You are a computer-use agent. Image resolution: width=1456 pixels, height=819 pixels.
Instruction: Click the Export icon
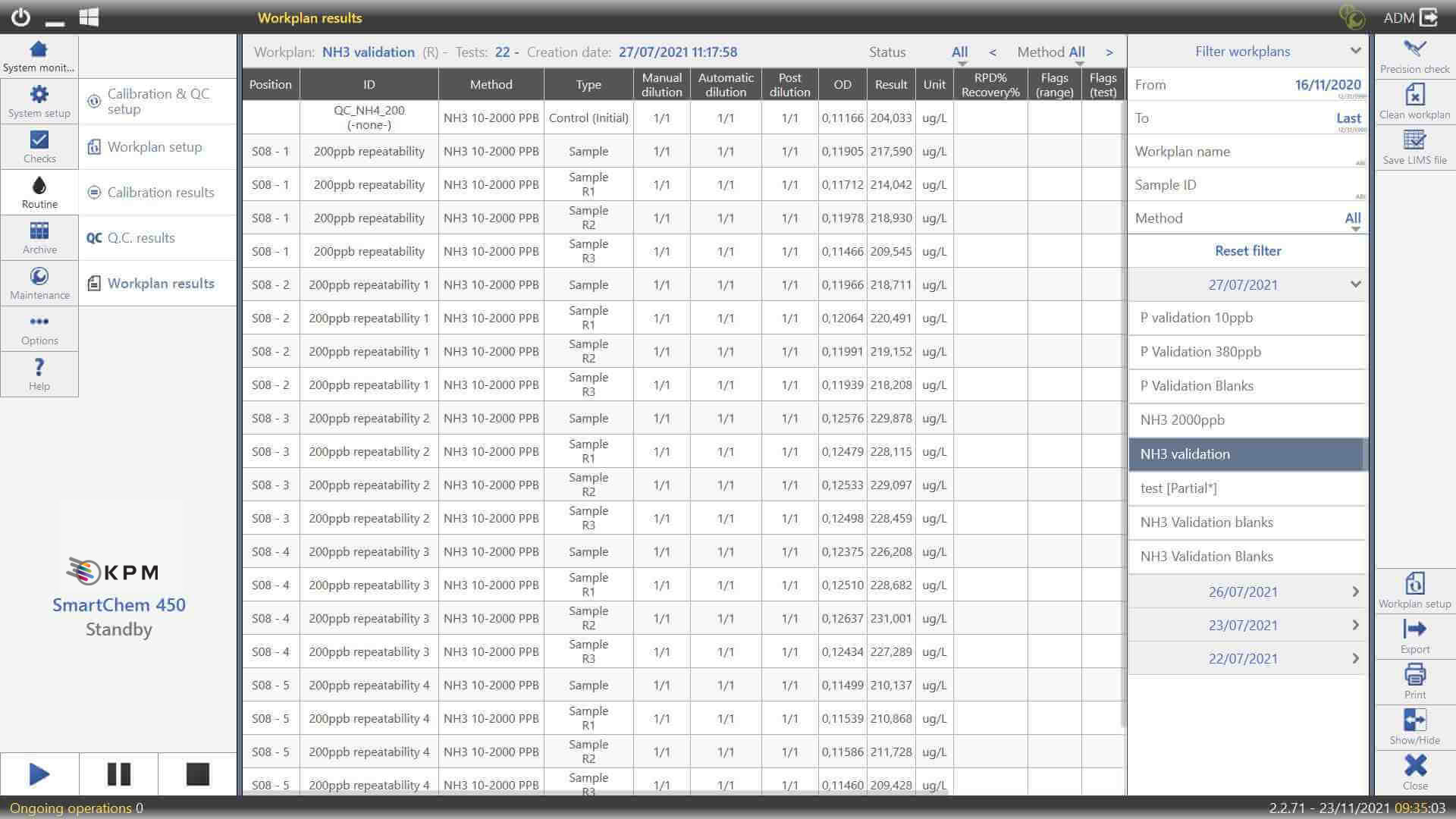(1414, 629)
